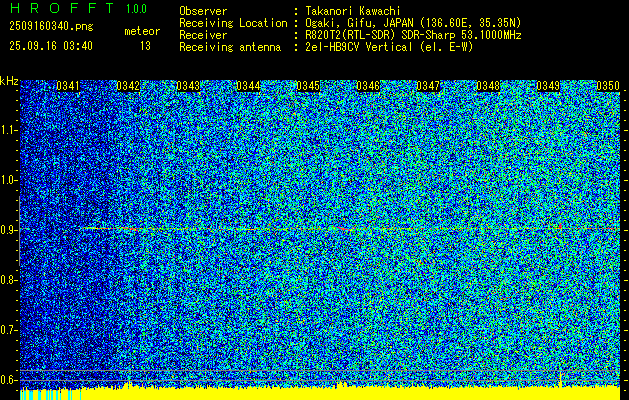Click the Observer label

(203, 11)
